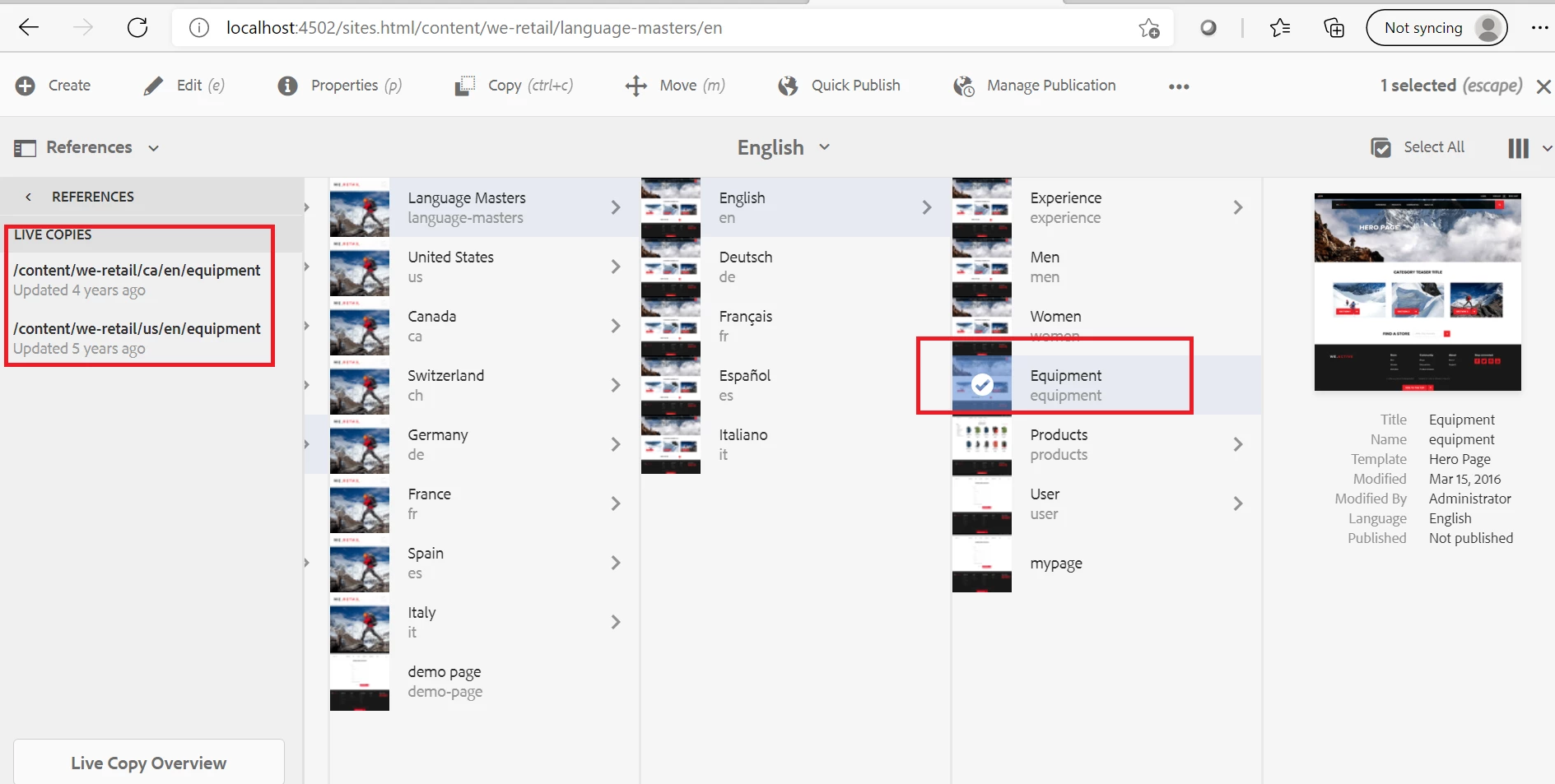
Task: Expand the Products row chevron
Action: click(x=1238, y=444)
